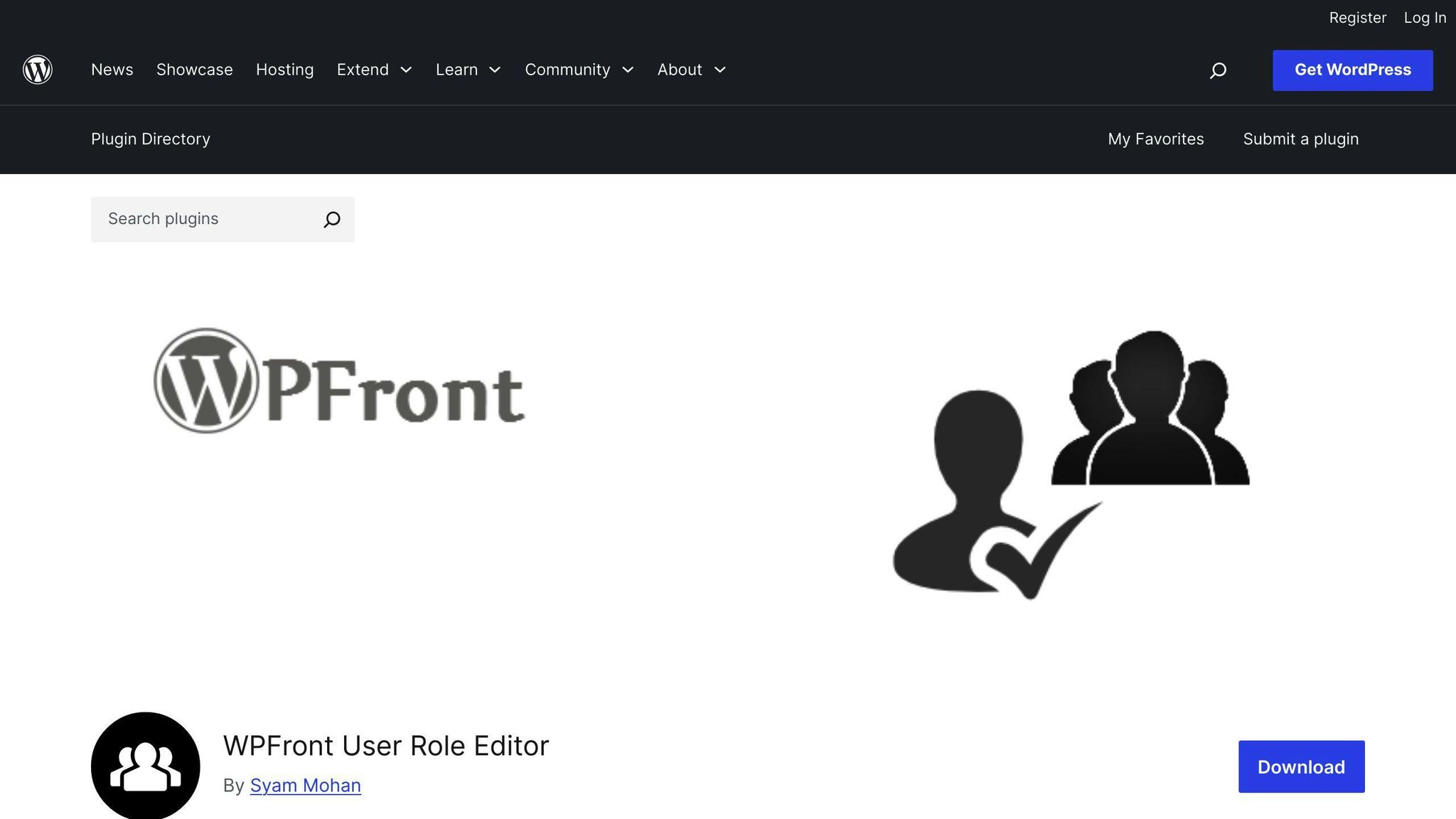
Task: Open the Hosting menu item
Action: [x=285, y=70]
